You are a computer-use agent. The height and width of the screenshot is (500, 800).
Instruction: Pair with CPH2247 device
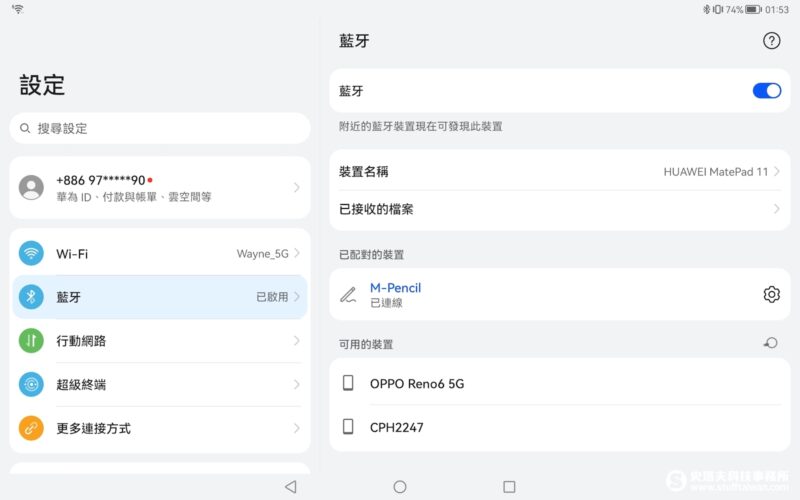(560, 427)
